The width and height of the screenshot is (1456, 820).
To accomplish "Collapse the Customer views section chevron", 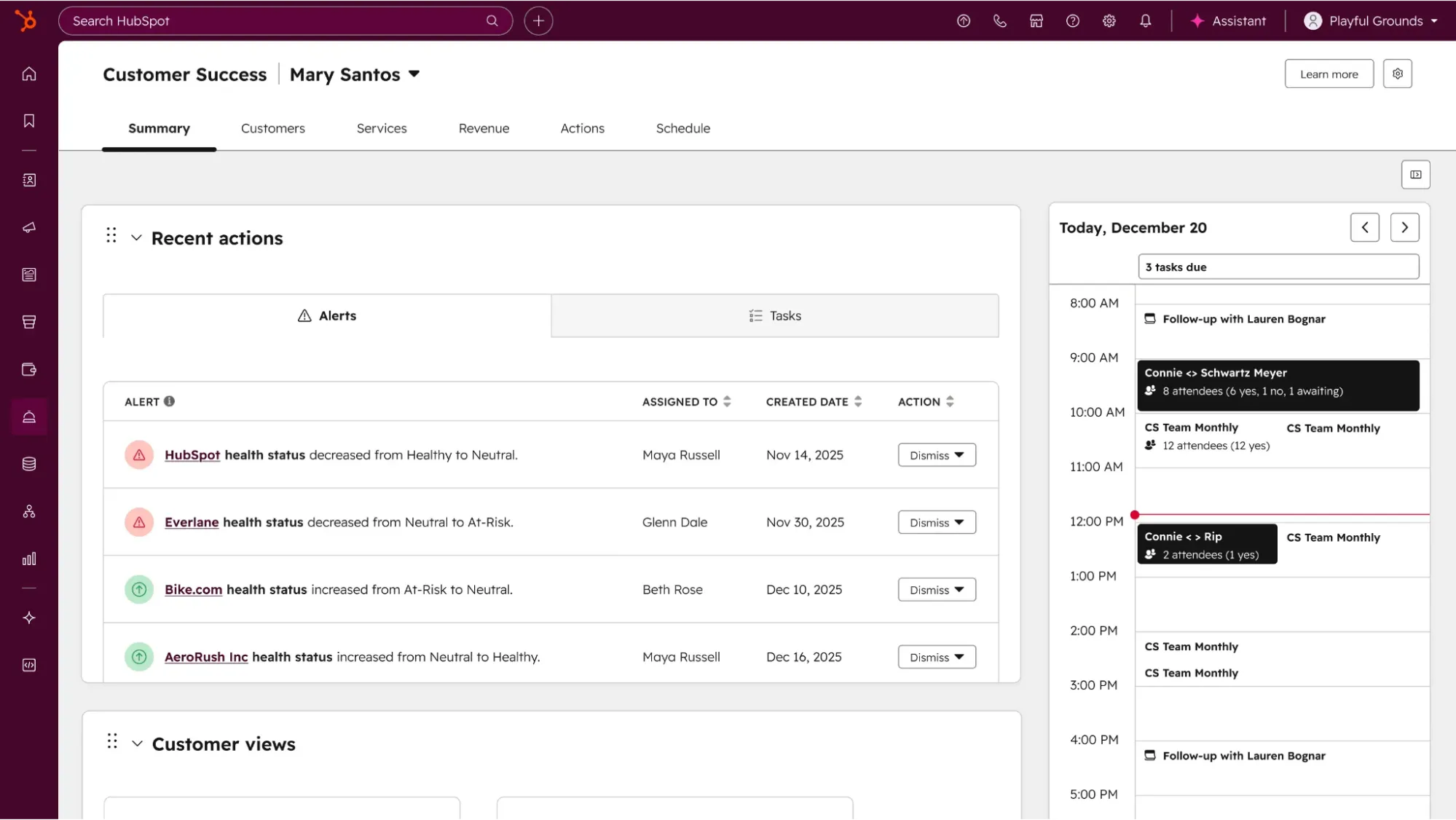I will [136, 743].
